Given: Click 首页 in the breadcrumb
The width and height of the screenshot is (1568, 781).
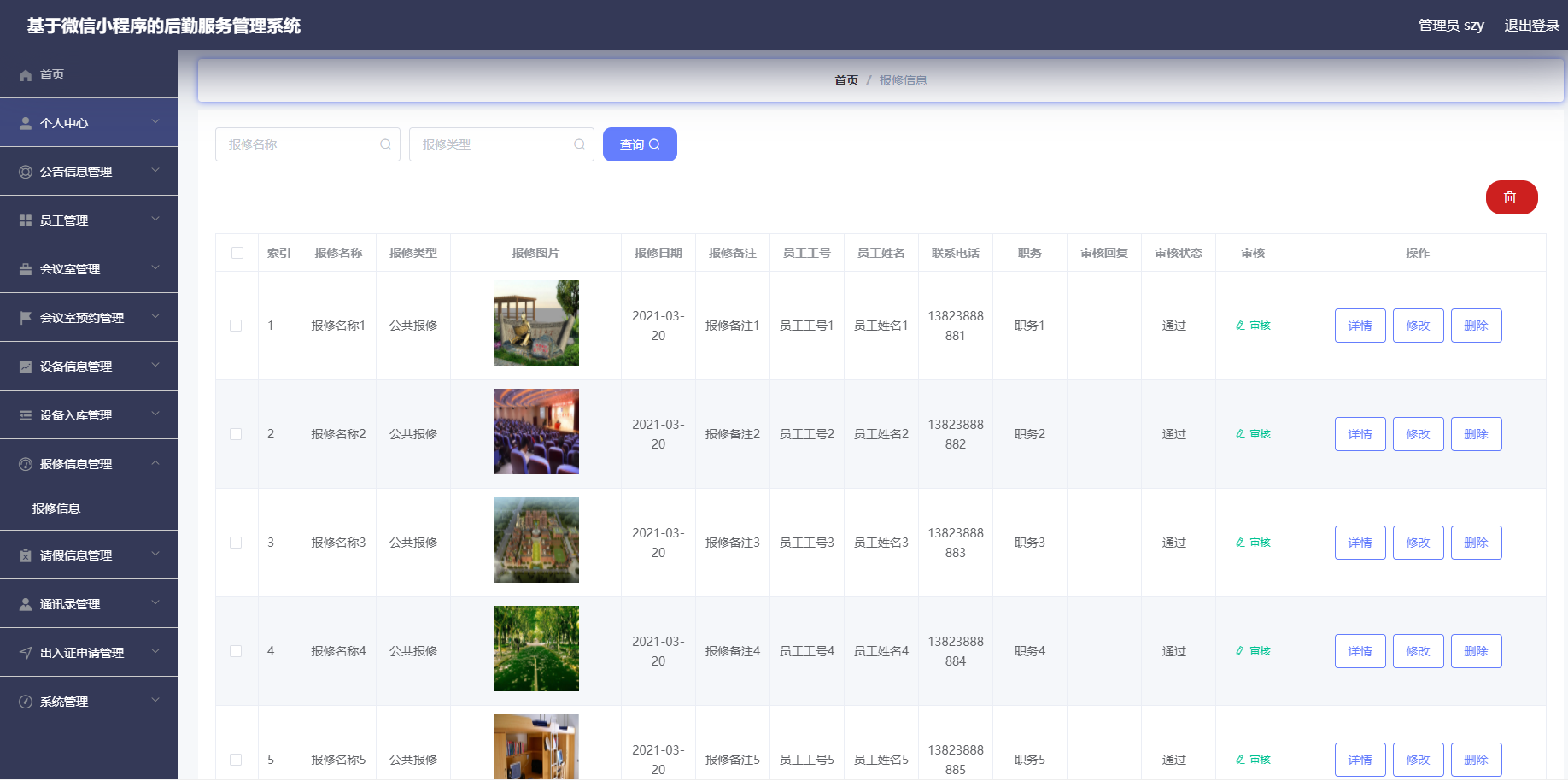Looking at the screenshot, I should tap(846, 80).
